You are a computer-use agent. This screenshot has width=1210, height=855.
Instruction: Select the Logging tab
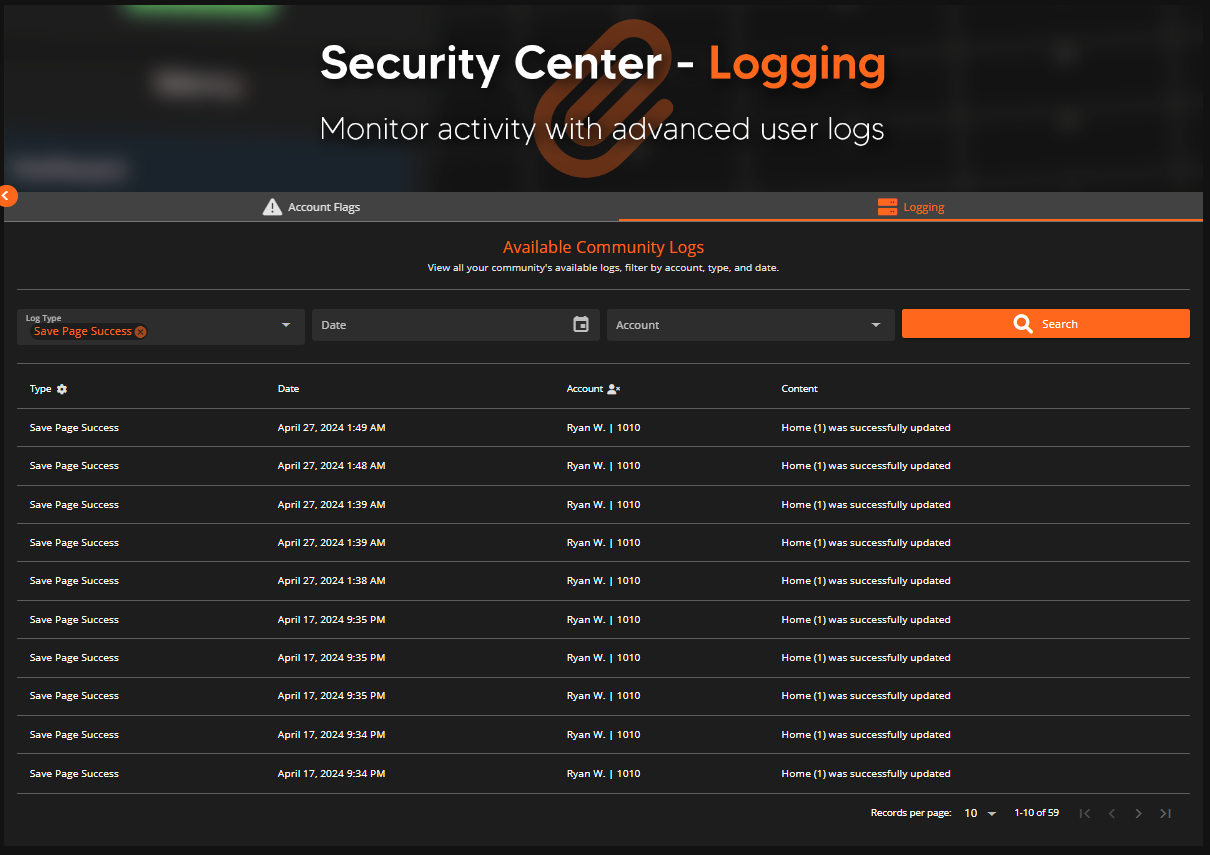[910, 207]
